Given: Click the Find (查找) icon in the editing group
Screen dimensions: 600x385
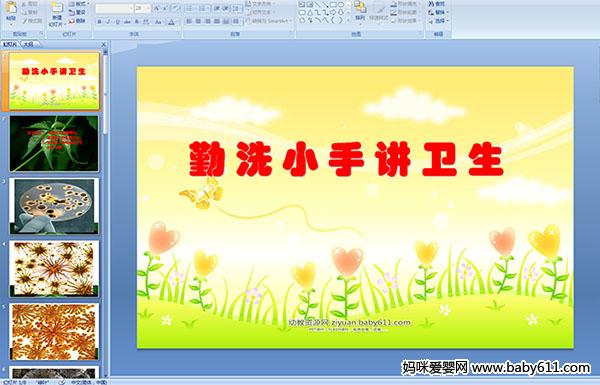Looking at the screenshot, I should [437, 4].
